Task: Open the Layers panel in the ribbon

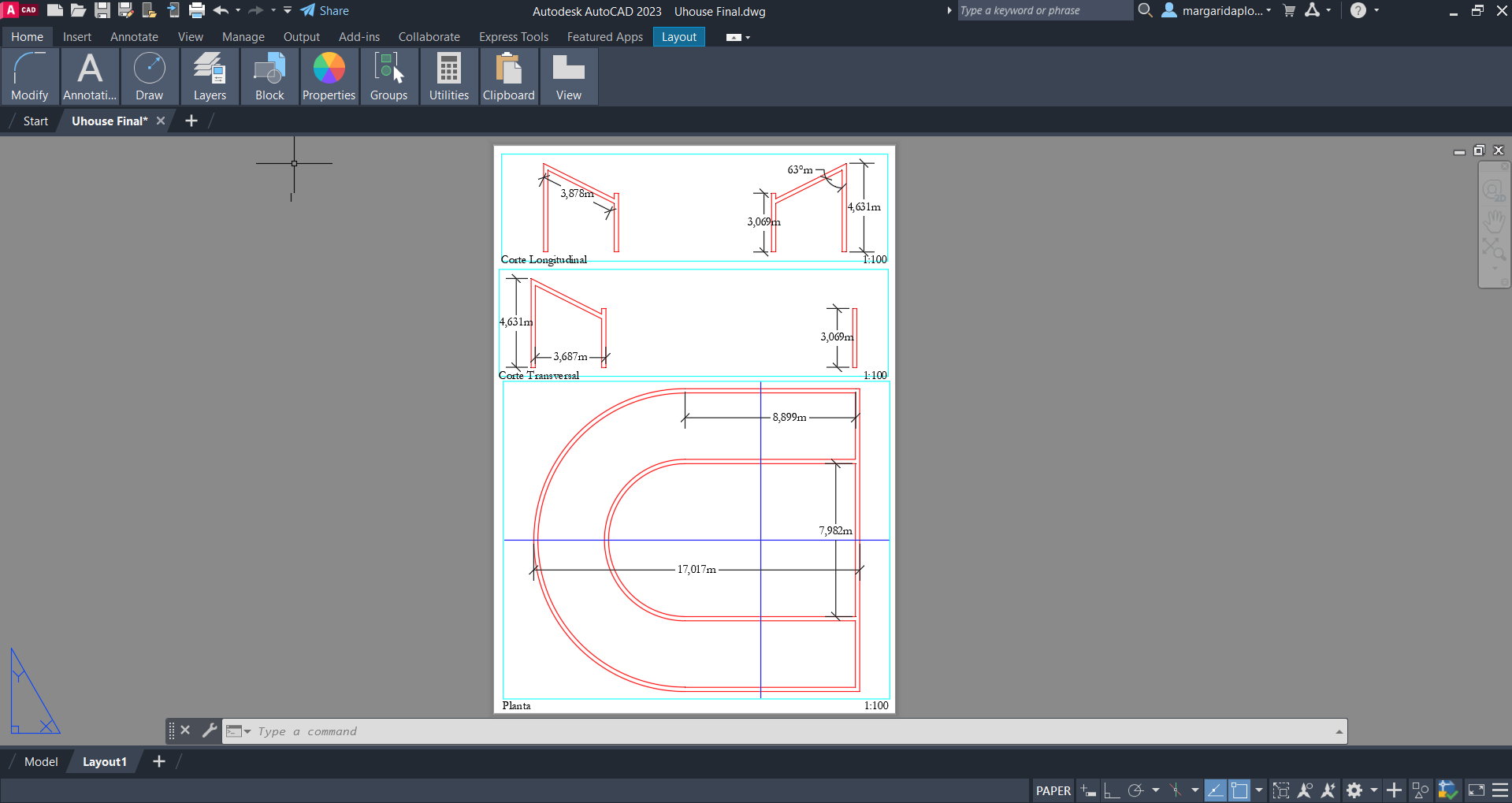Action: tap(210, 76)
